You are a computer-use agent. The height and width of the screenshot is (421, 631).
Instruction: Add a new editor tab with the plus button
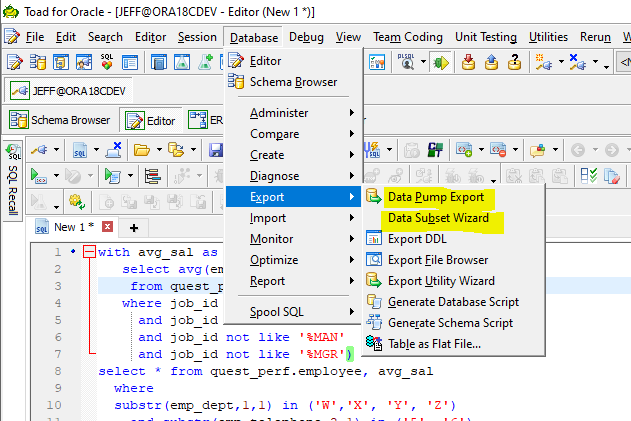133,227
